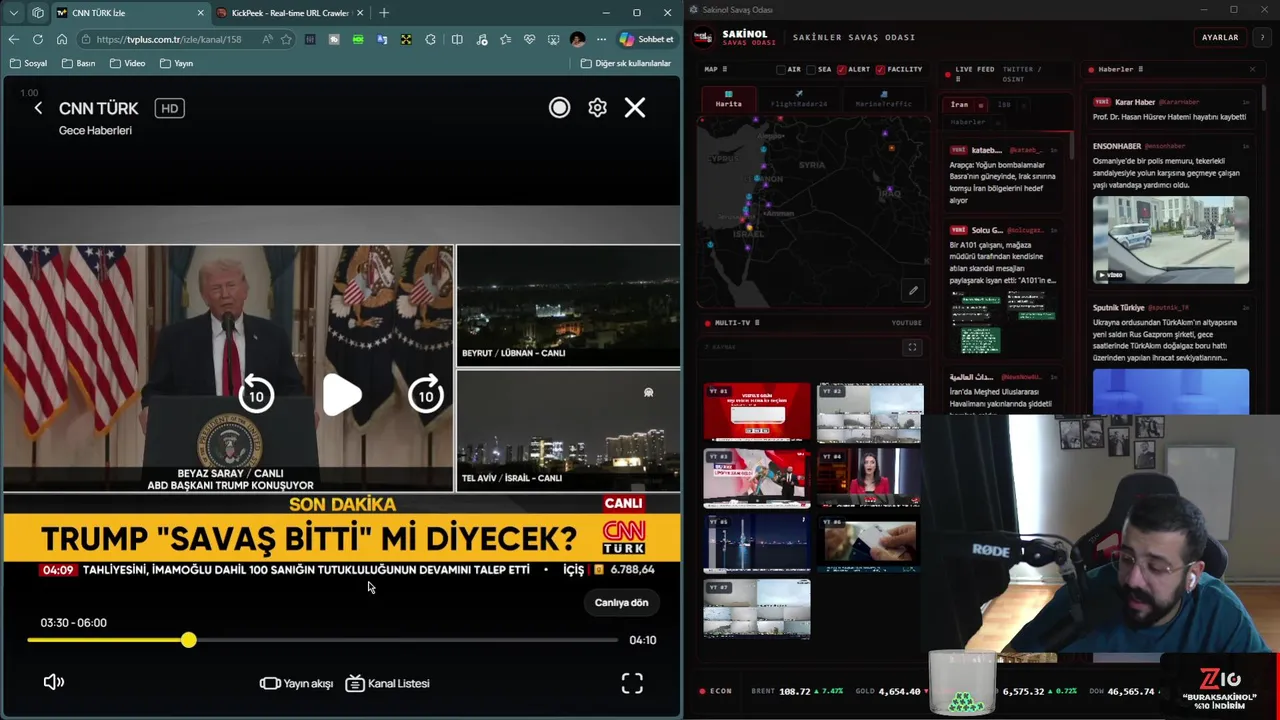Select the İran live feed tab
The width and height of the screenshot is (1280, 720).
959,104
